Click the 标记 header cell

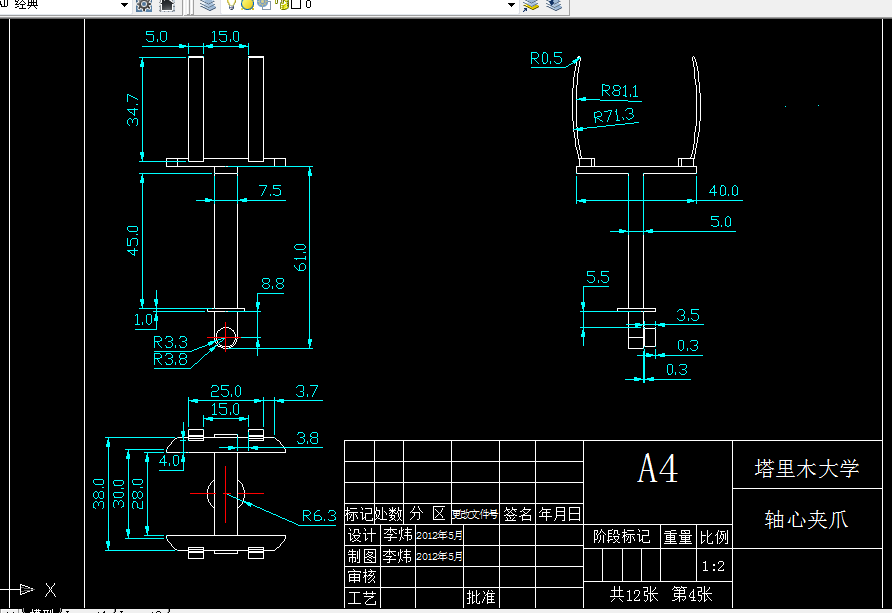359,514
